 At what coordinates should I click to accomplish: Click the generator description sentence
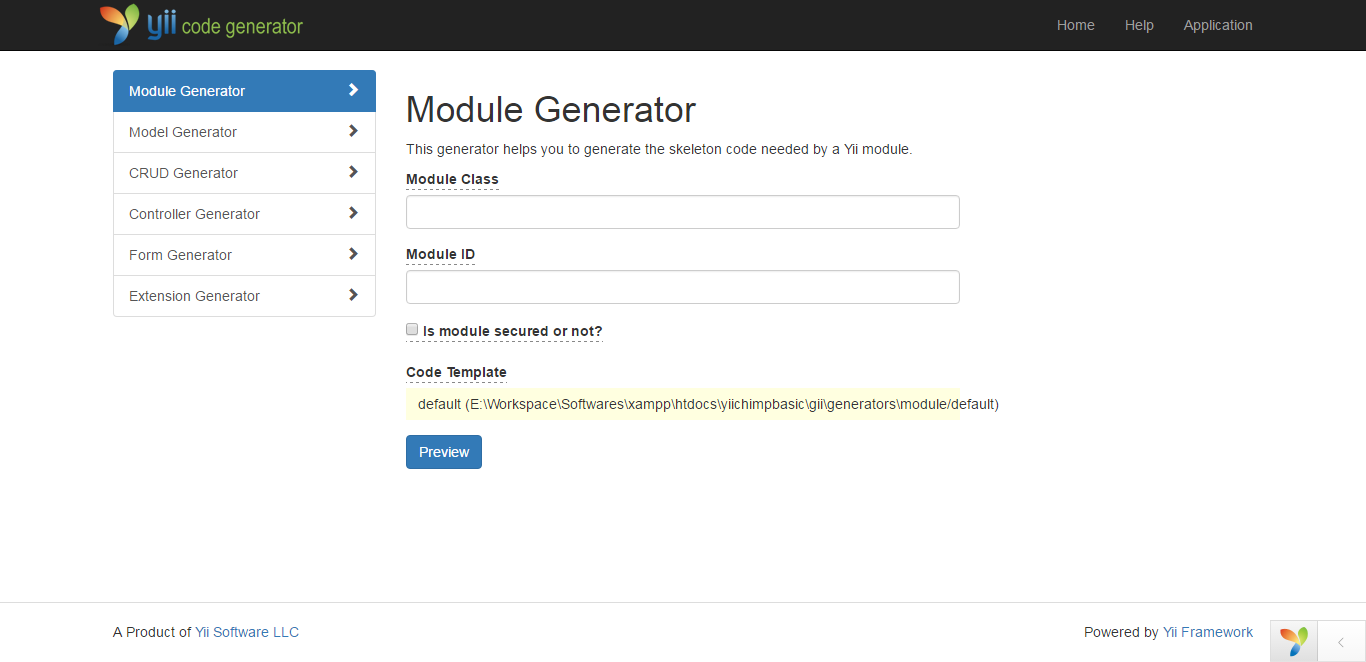(x=659, y=149)
